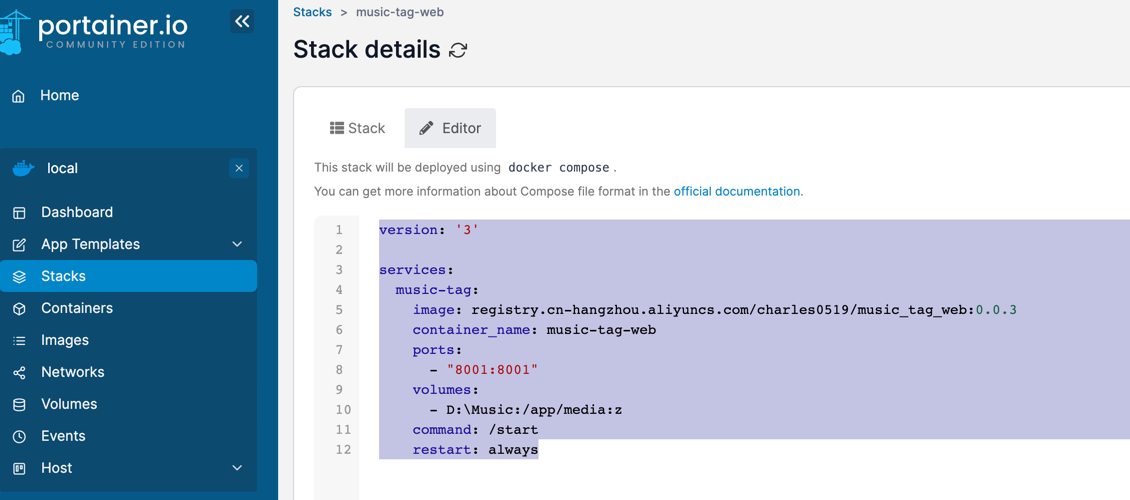This screenshot has width=1130, height=500.
Task: Open Images in the sidebar
Action: point(65,340)
